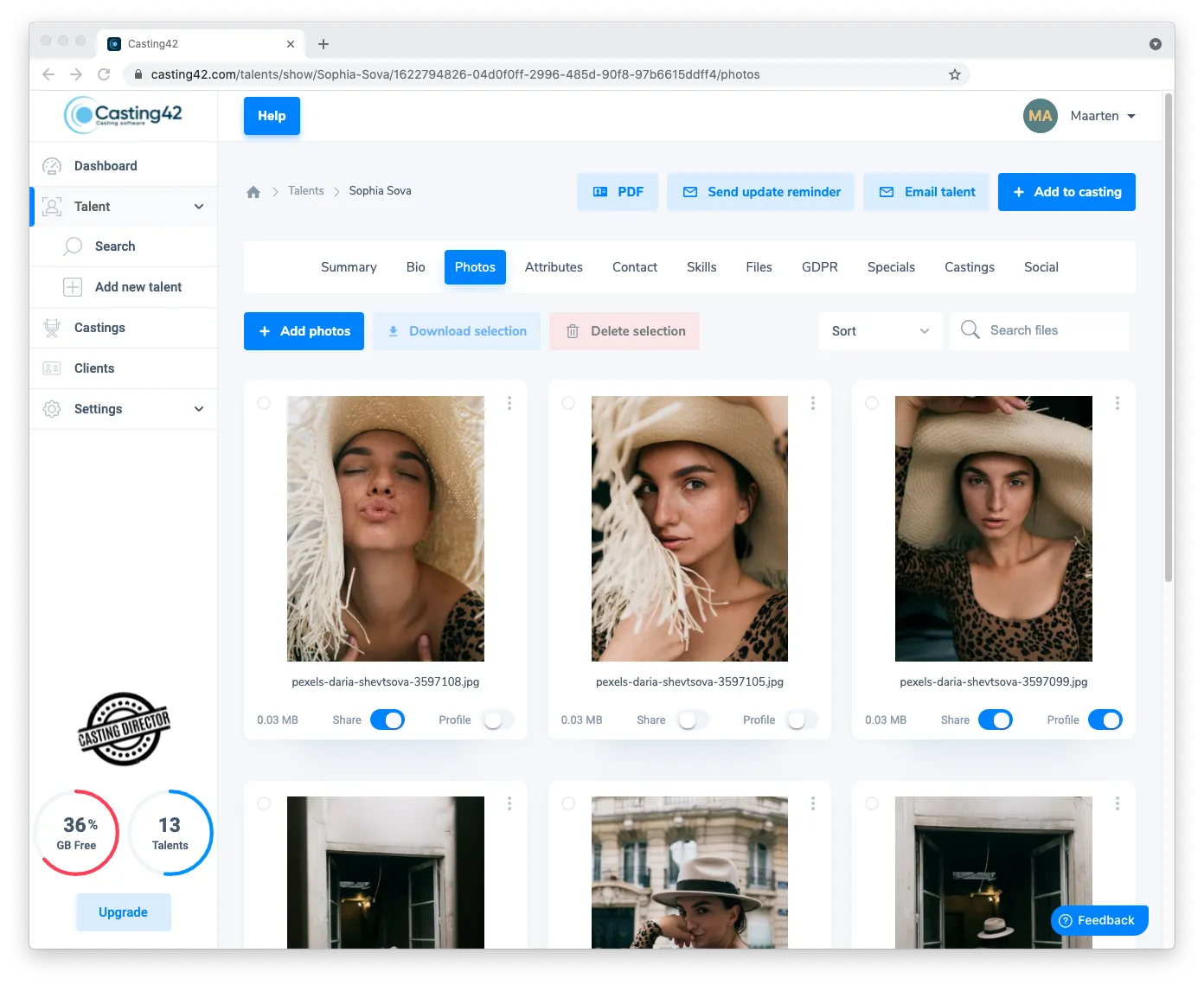Viewport: 1204px width, 985px height.
Task: Click the Send update reminder button
Action: click(x=761, y=192)
